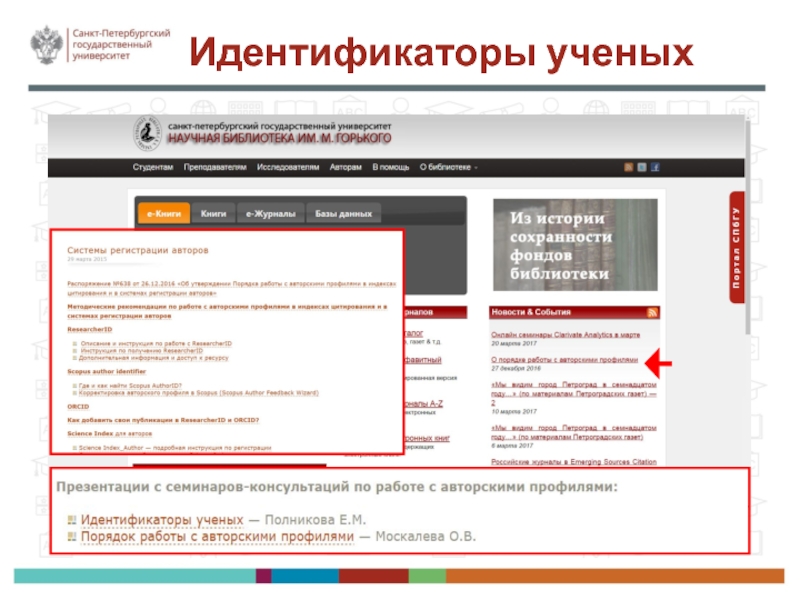800x600 pixels.
Task: Open the Исследователям menu item
Action: [288, 167]
